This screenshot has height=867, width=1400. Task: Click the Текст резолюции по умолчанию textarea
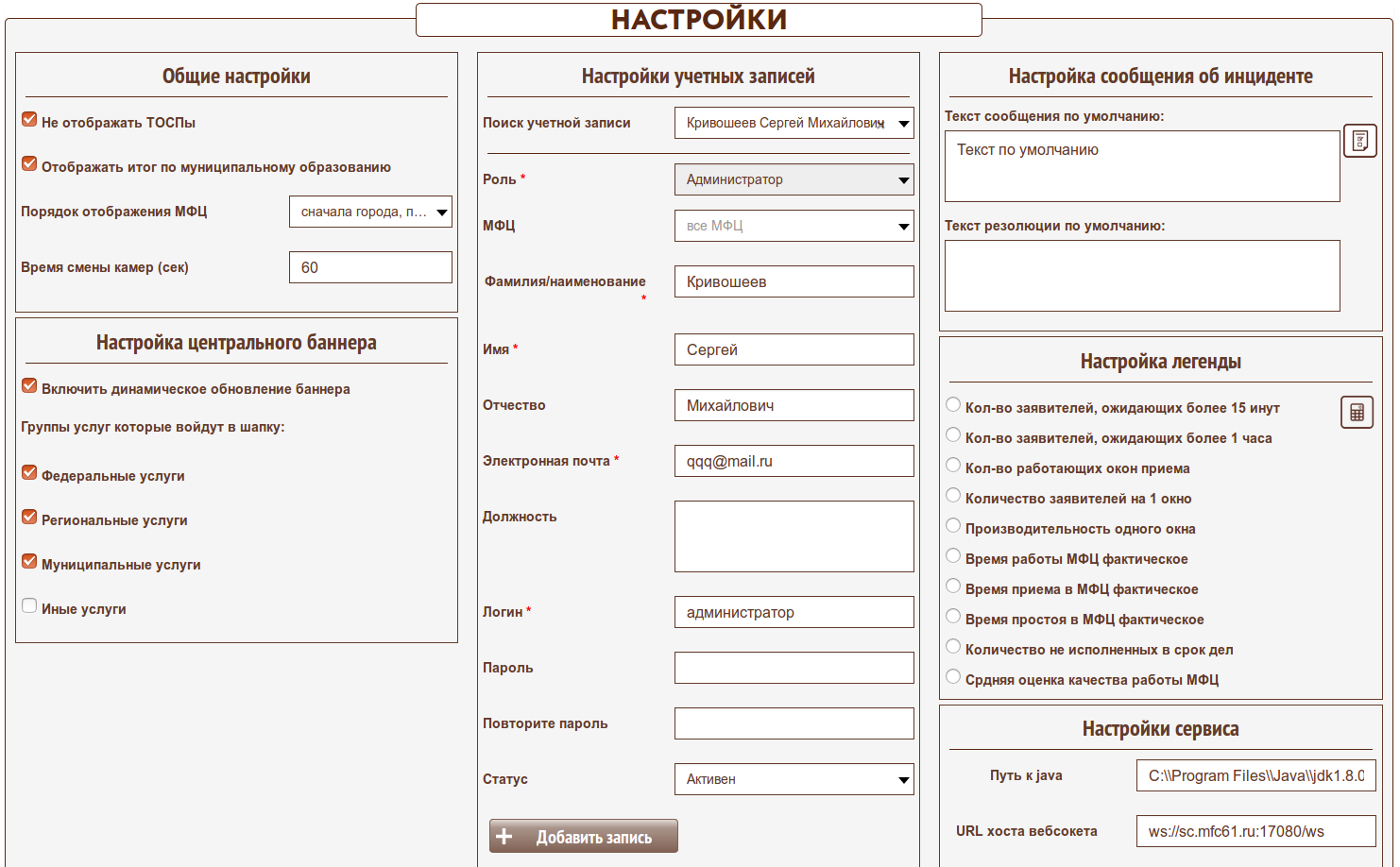(1142, 276)
